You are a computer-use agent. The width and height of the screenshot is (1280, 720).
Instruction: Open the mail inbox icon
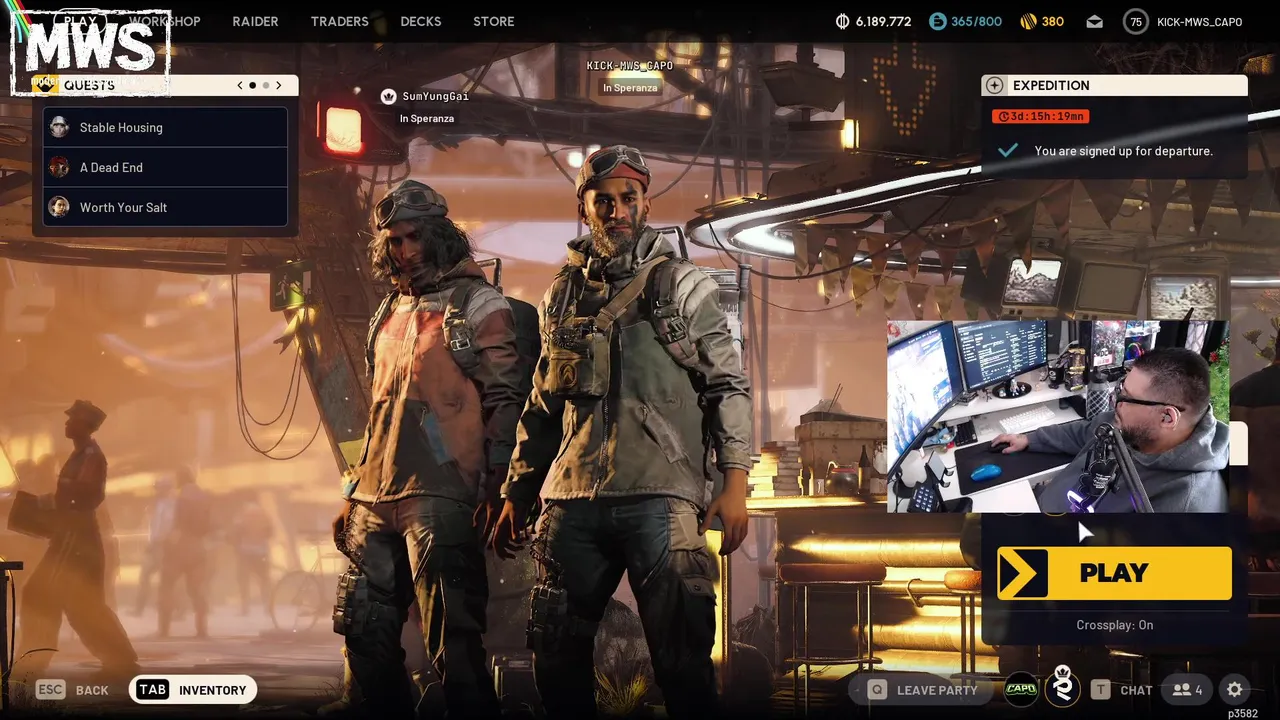[1095, 21]
